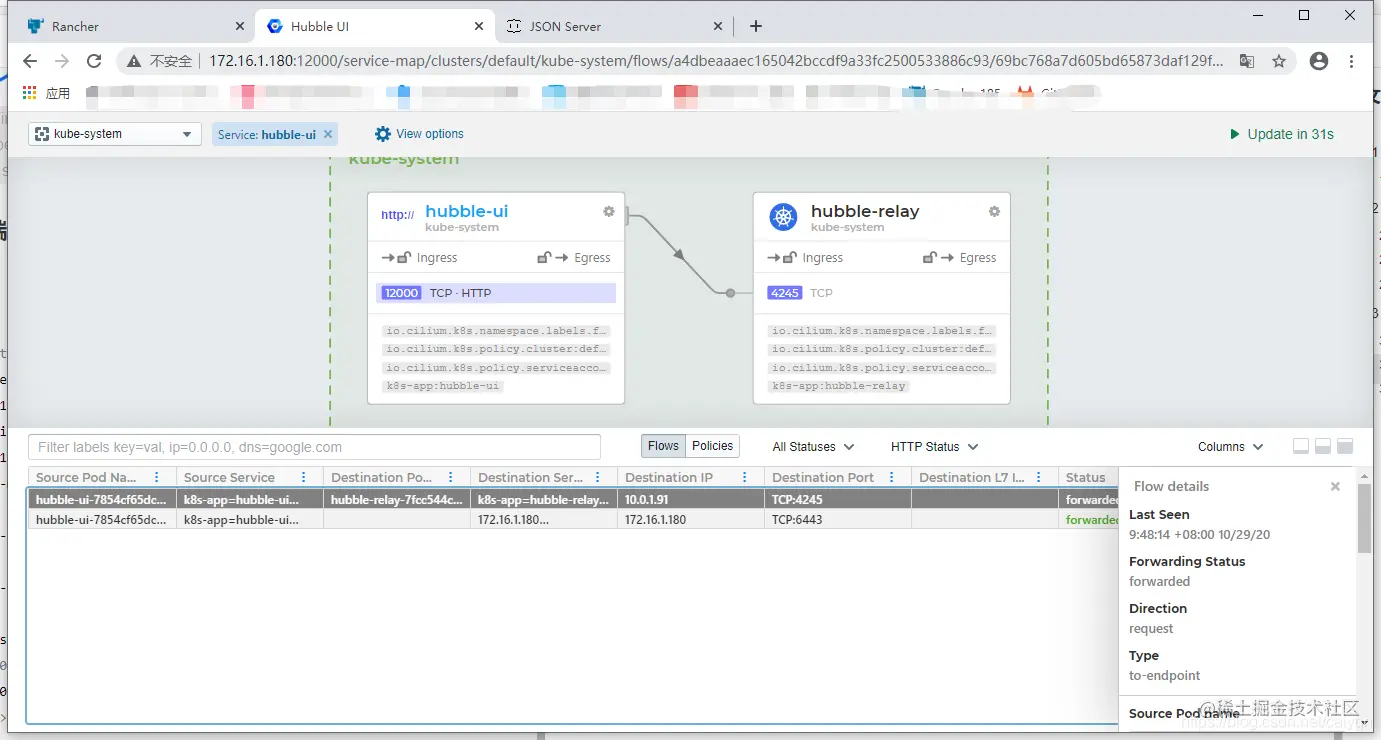
Task: Open the Chrome profile avatar icon
Action: (1319, 61)
